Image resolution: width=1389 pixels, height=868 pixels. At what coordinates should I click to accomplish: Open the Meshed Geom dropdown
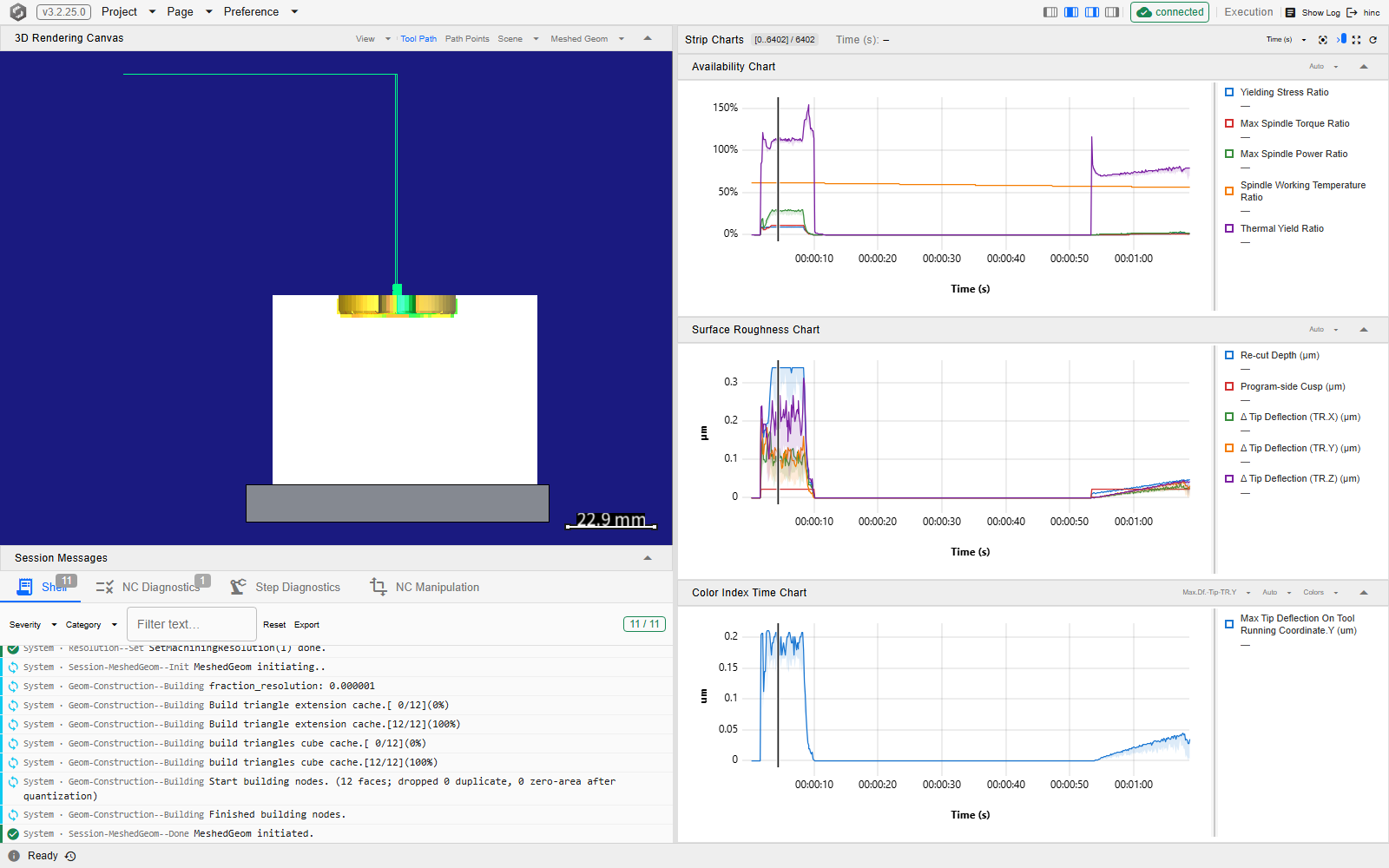point(588,39)
